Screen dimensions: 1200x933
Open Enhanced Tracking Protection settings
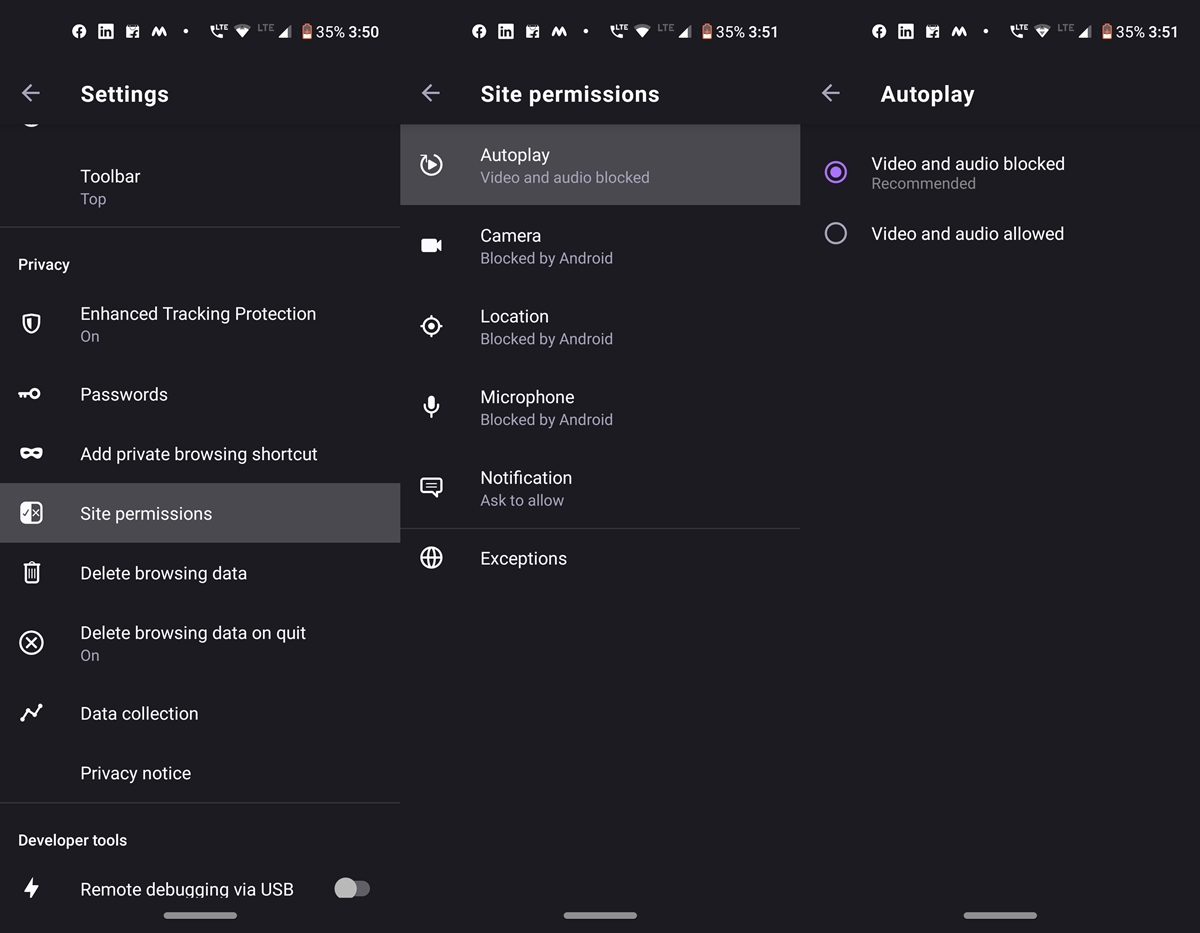[200, 324]
